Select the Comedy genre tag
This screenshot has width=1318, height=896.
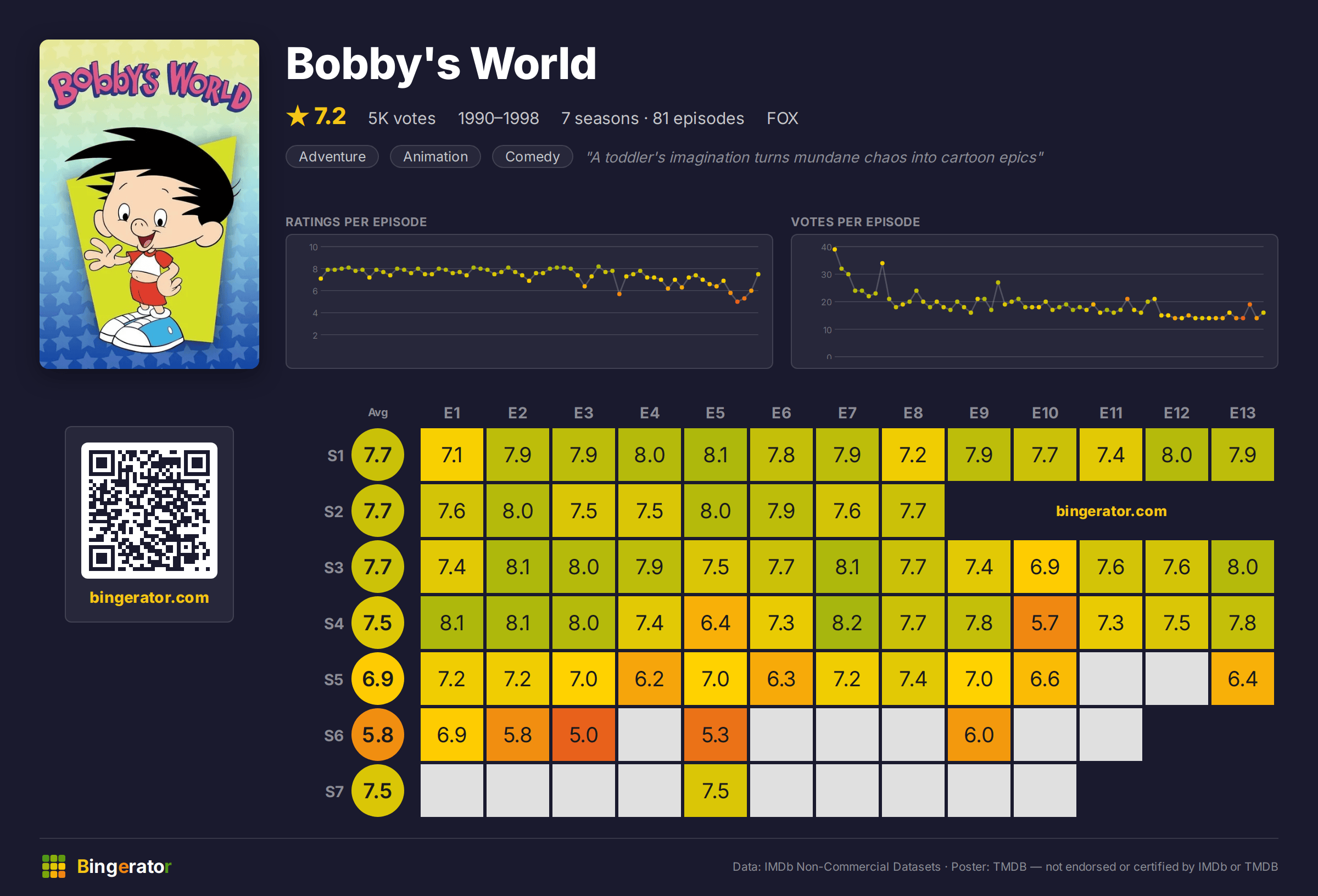pyautogui.click(x=532, y=156)
